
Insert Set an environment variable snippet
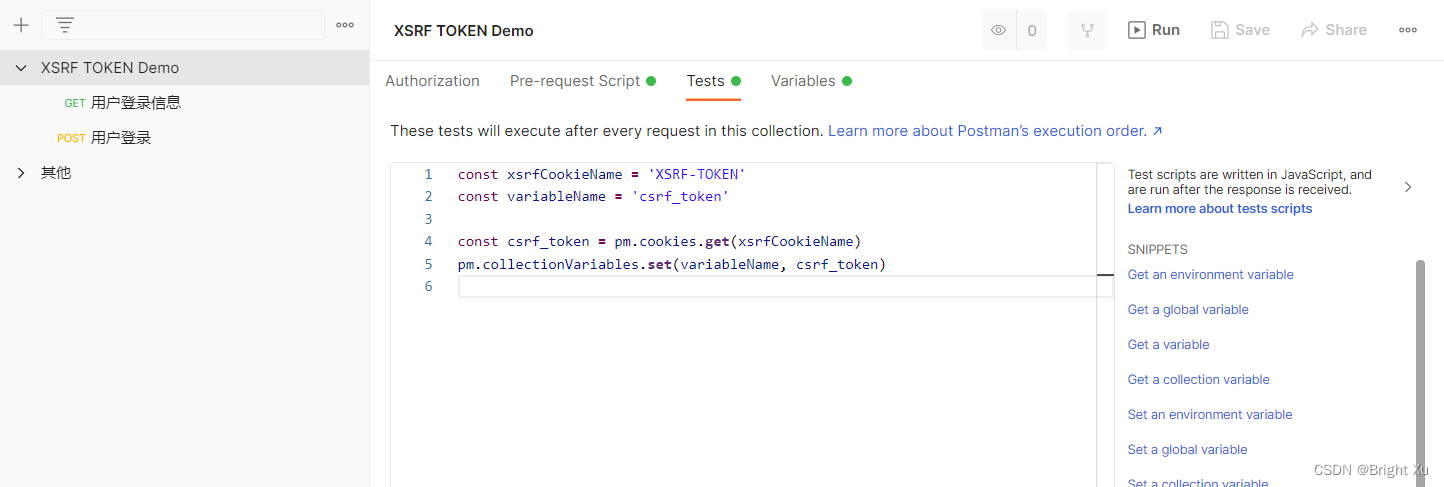1209,415
